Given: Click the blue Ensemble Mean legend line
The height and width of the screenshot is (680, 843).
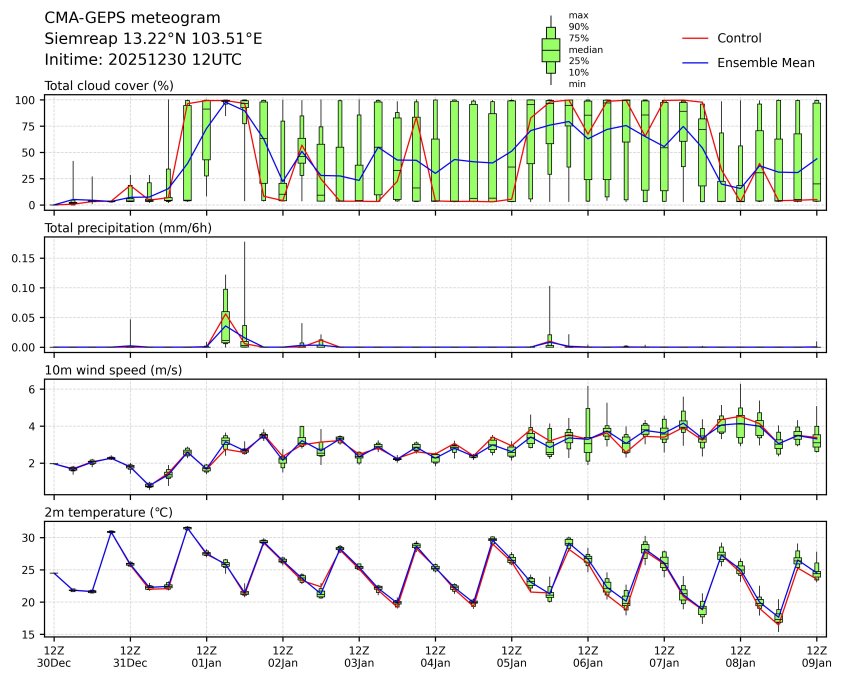Looking at the screenshot, I should click(x=694, y=62).
